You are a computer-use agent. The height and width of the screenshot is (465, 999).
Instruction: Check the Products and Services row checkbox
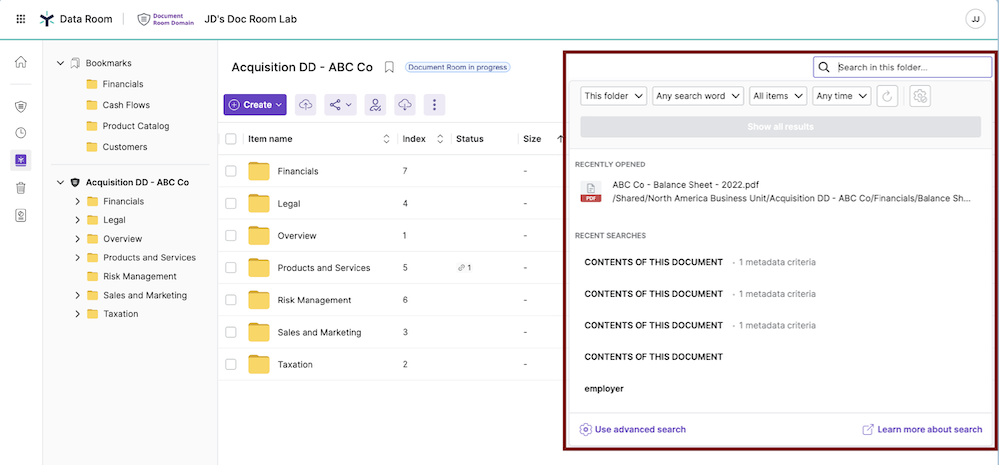click(x=231, y=268)
